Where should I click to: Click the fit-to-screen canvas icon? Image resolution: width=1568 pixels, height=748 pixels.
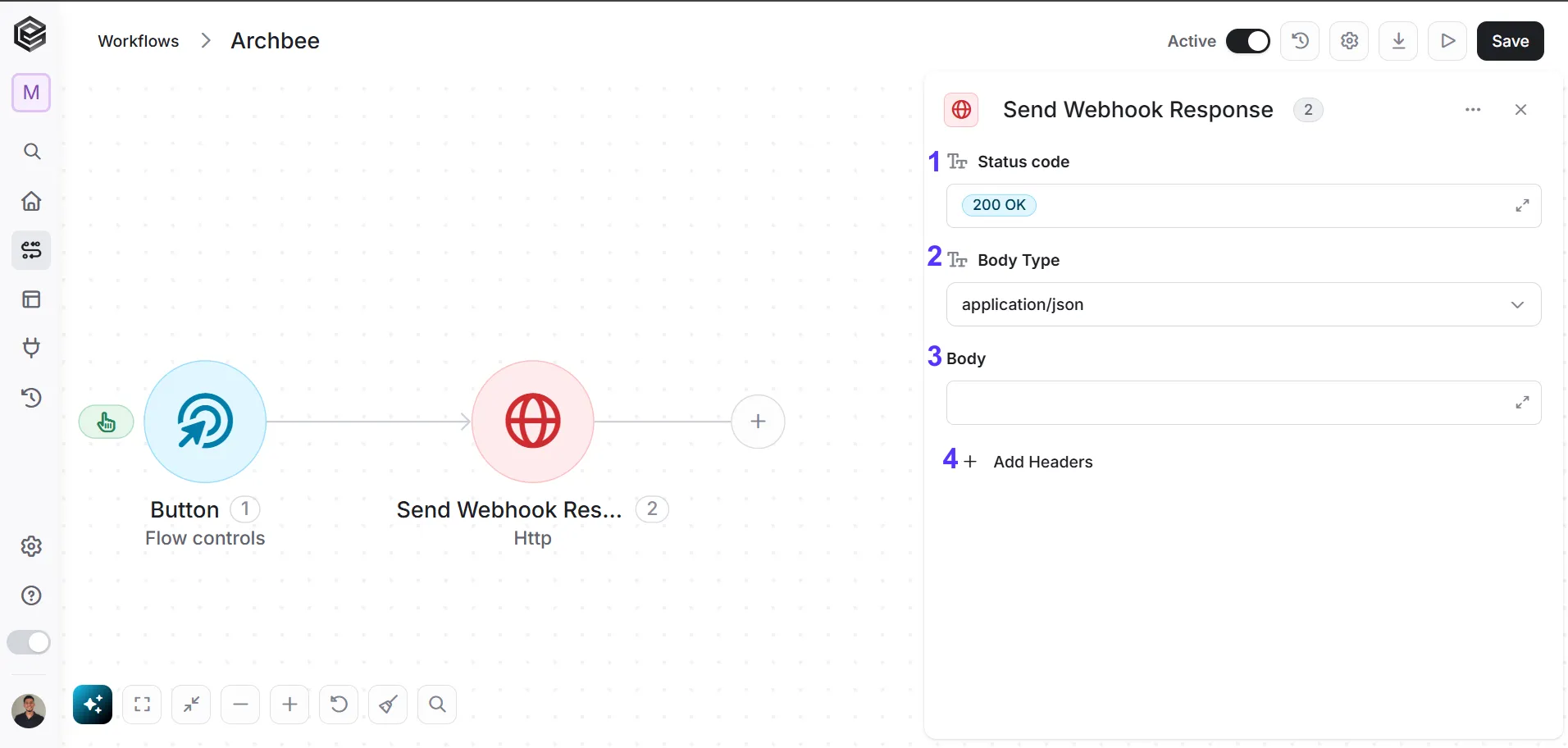(142, 705)
